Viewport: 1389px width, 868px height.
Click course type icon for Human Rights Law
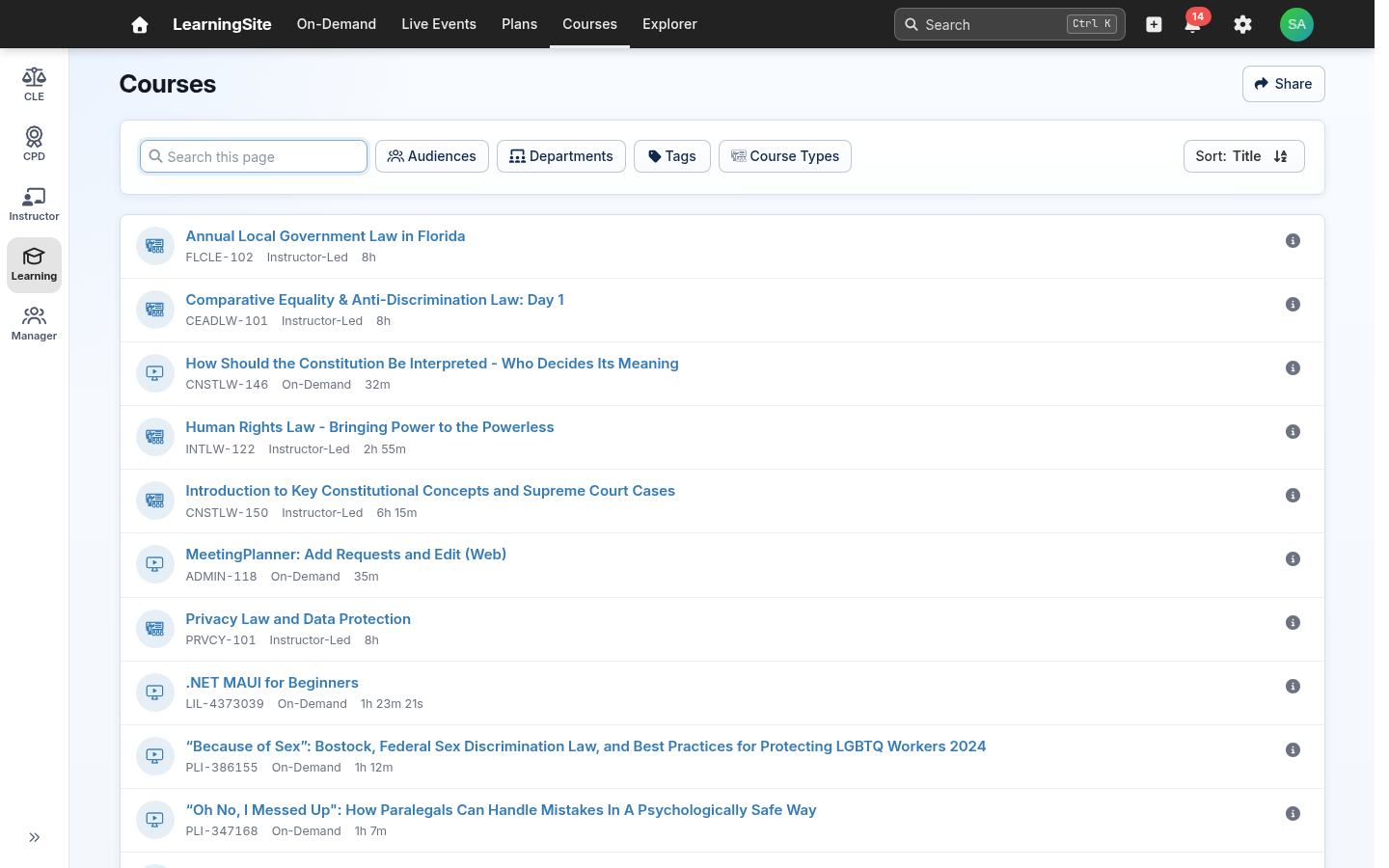154,437
